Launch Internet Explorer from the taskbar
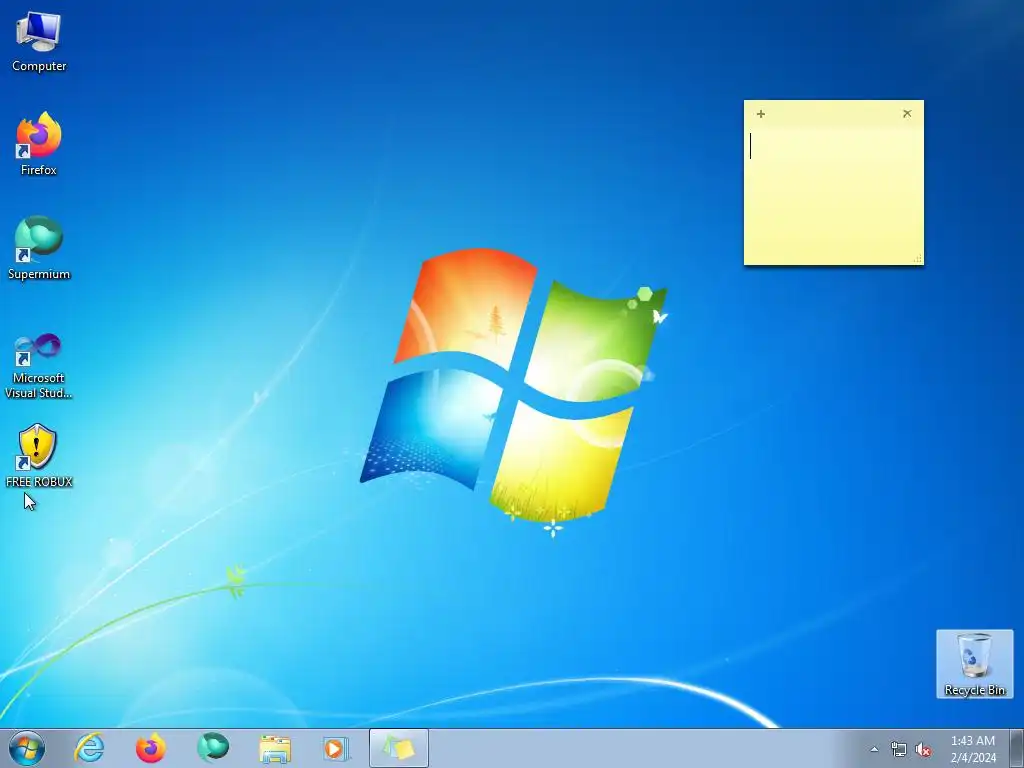Viewport: 1024px width, 768px height. click(x=89, y=748)
